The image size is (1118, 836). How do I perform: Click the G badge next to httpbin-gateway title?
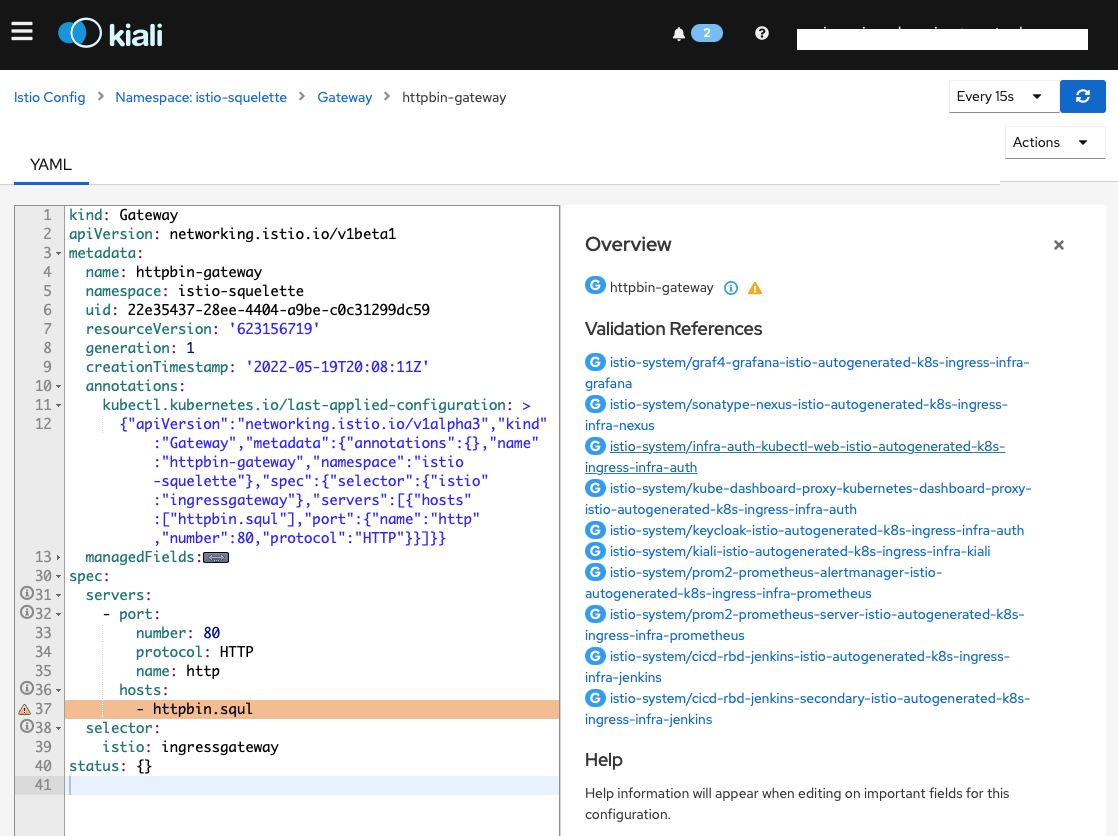[x=595, y=285]
